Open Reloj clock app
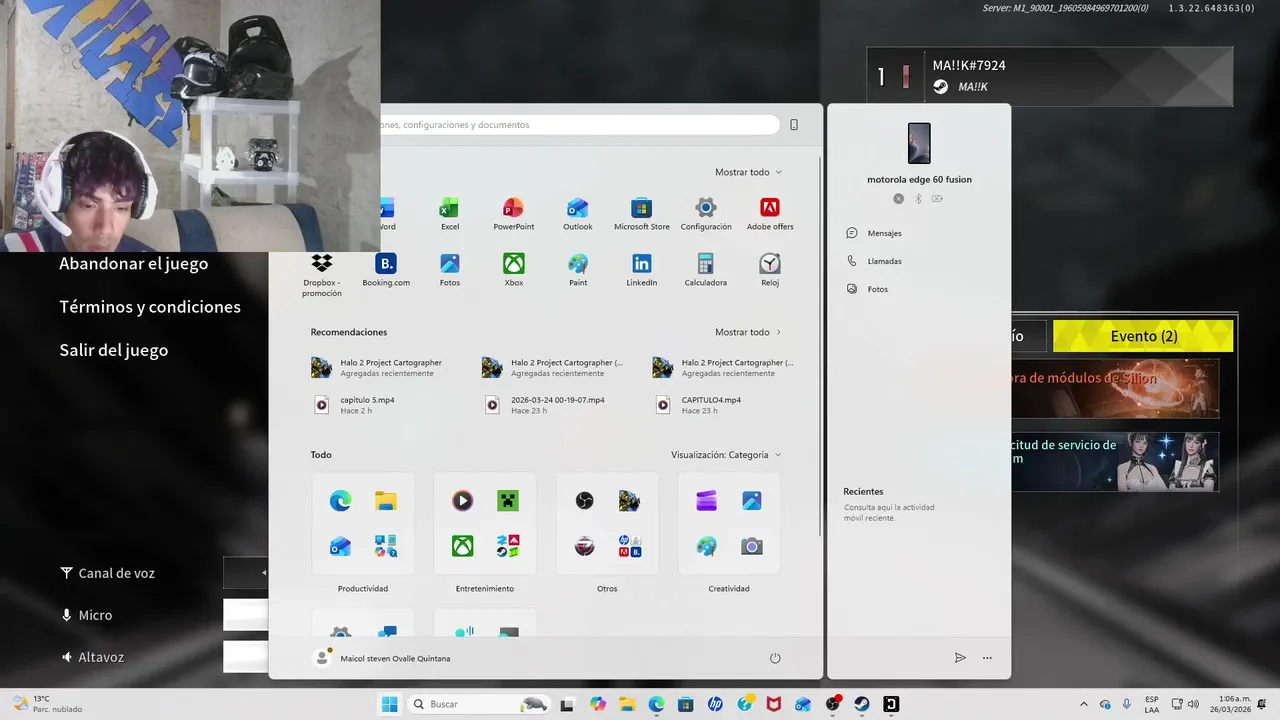The image size is (1280, 720). tap(770, 264)
